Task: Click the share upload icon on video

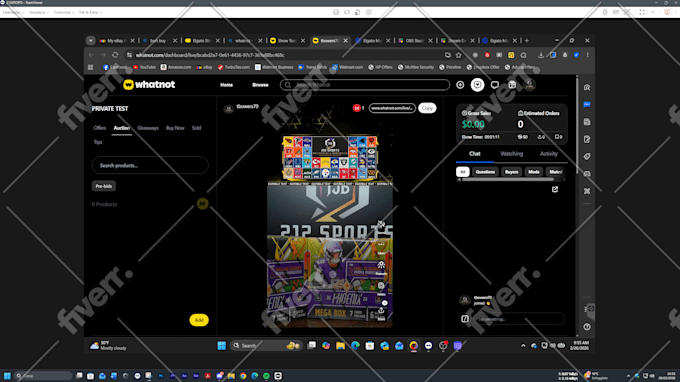Action: (381, 310)
